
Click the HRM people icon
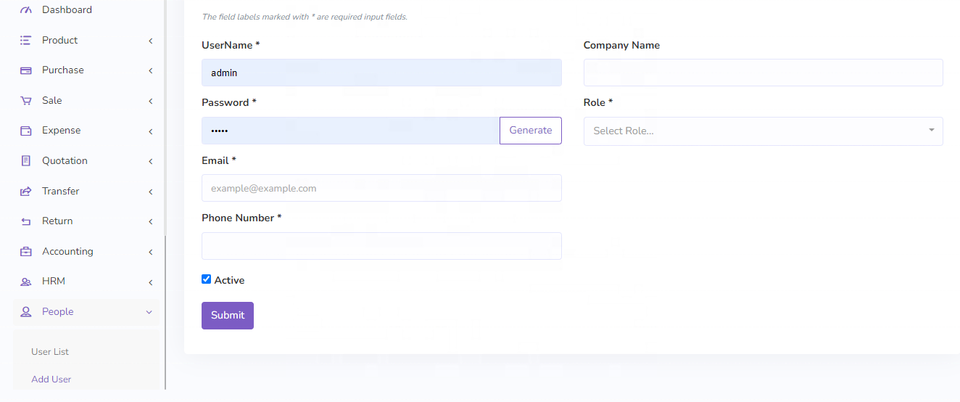26,281
